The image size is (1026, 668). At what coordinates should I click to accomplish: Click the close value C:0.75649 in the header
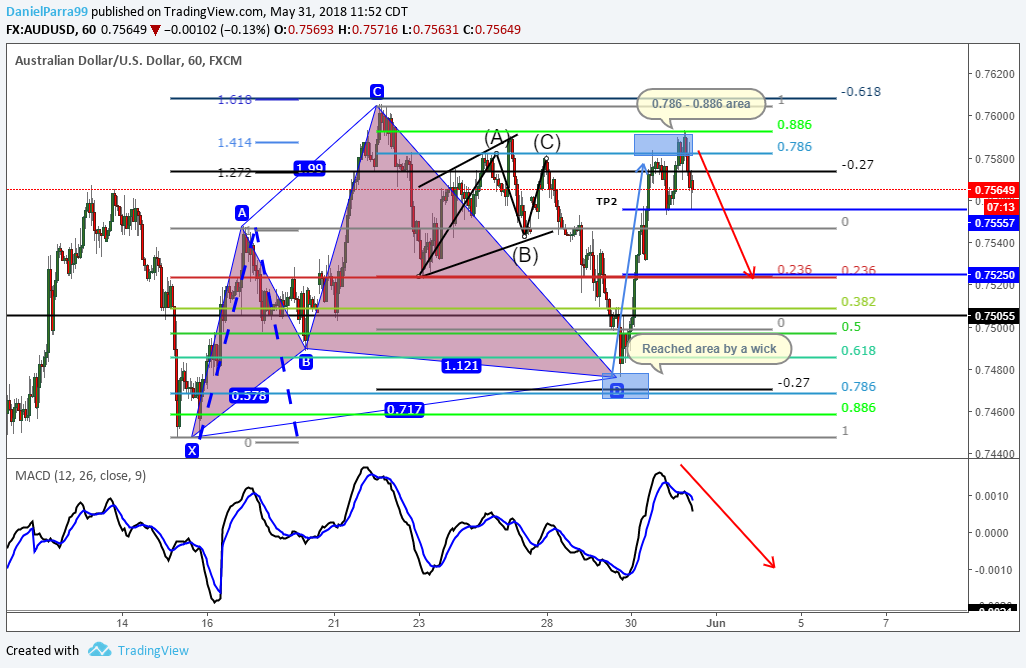click(491, 29)
